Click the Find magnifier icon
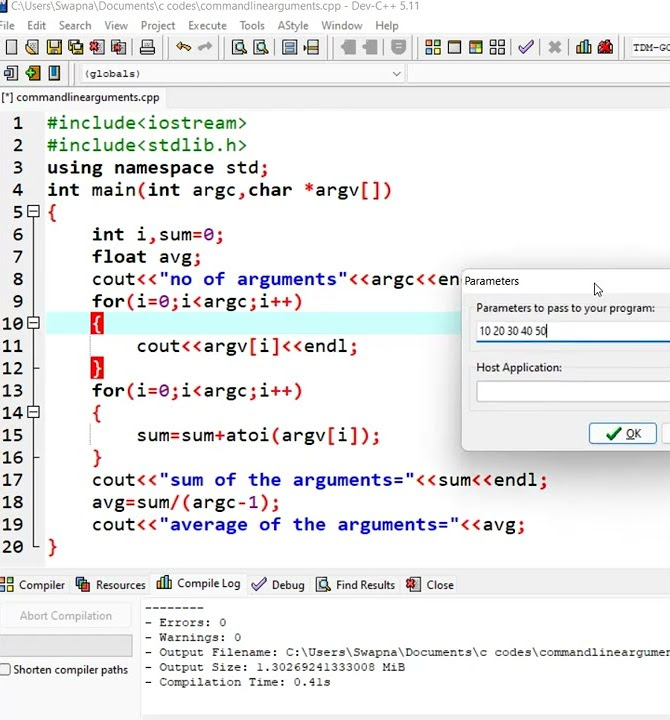Screen dimensions: 670x720 (239, 47)
